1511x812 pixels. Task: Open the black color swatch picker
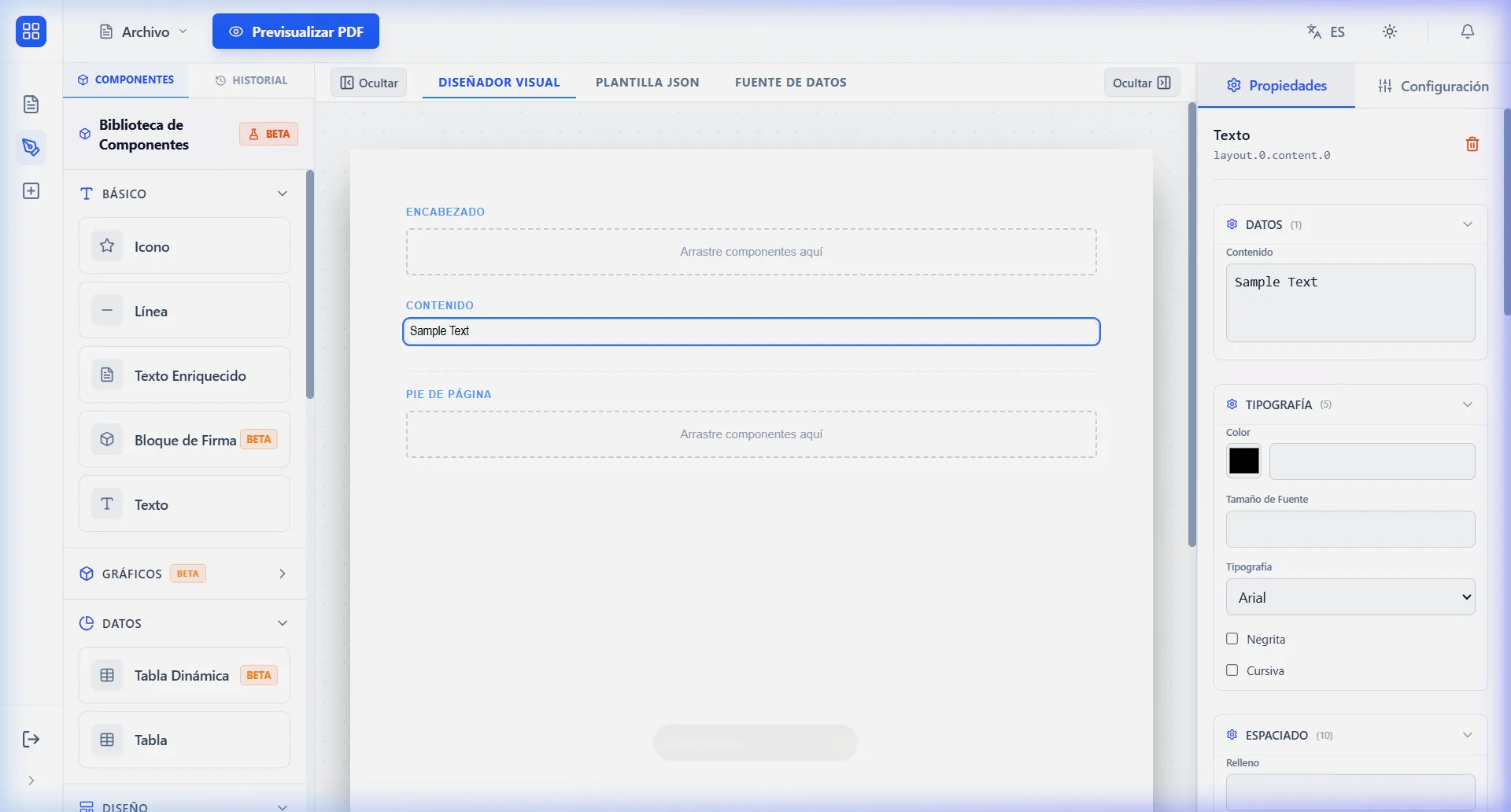pyautogui.click(x=1244, y=461)
